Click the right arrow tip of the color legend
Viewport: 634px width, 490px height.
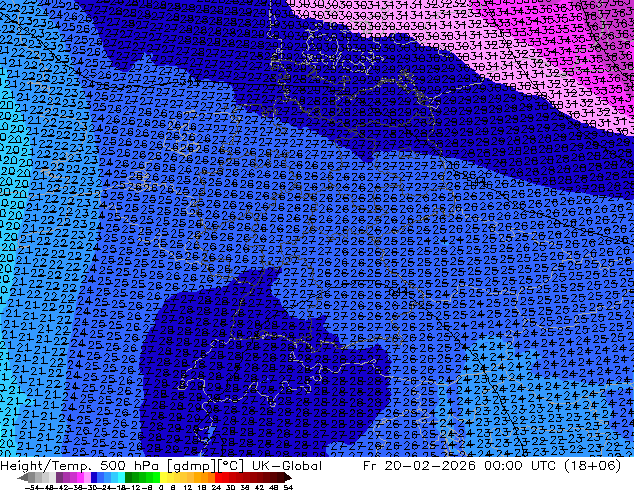[290, 477]
